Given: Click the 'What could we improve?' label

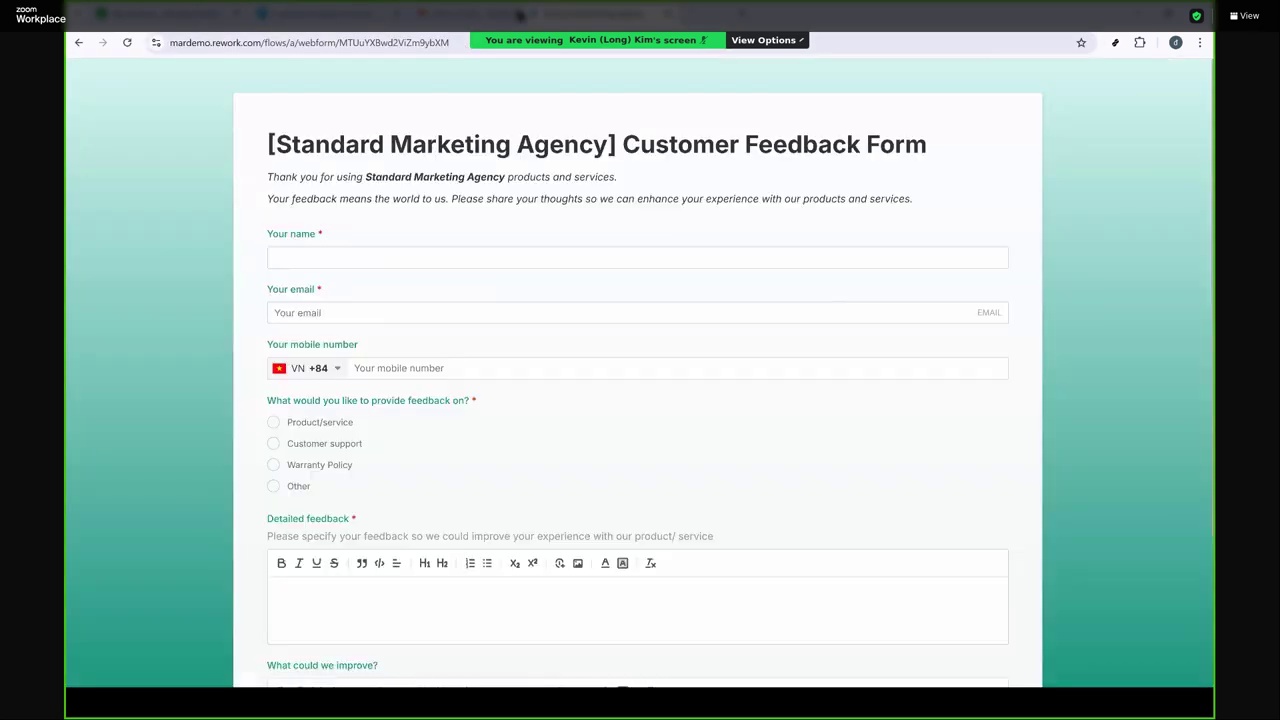Looking at the screenshot, I should [x=322, y=665].
